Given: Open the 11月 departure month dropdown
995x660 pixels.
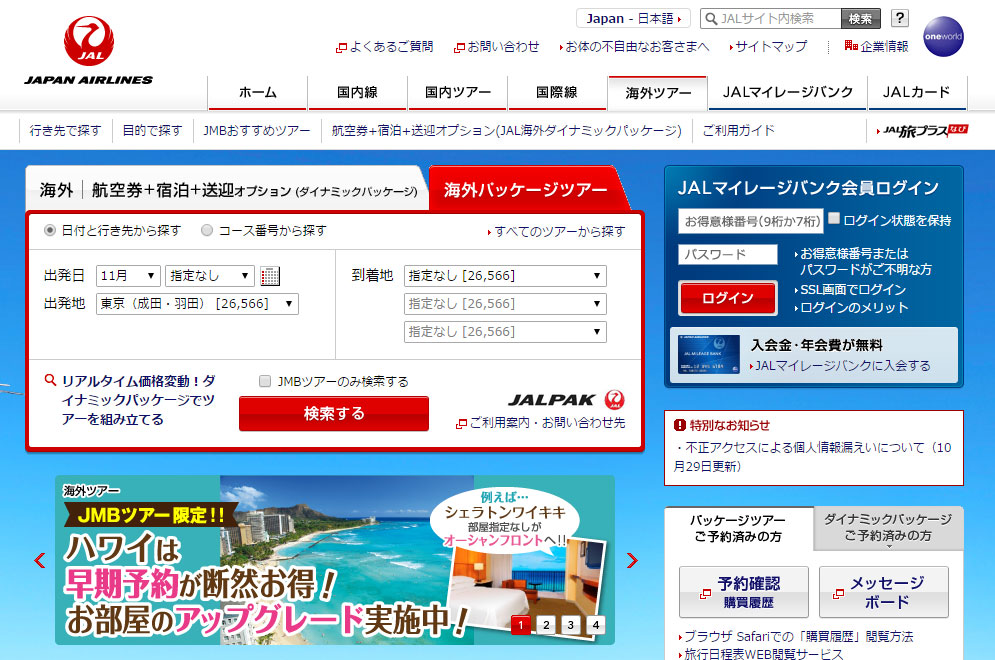Looking at the screenshot, I should coord(128,275).
